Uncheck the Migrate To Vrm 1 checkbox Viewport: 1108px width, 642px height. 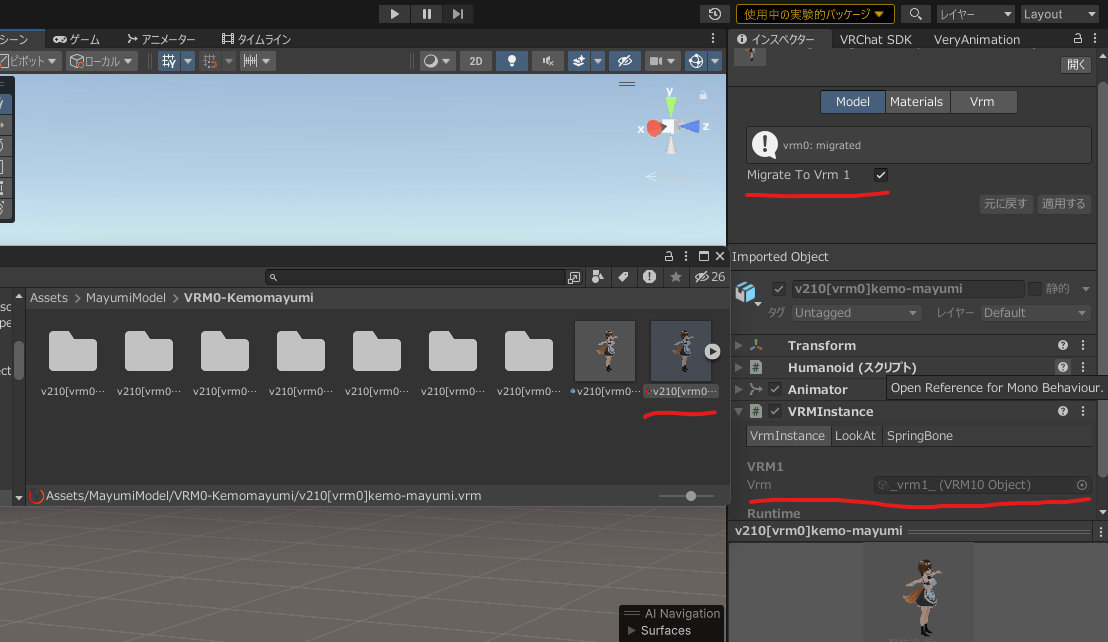click(x=880, y=174)
